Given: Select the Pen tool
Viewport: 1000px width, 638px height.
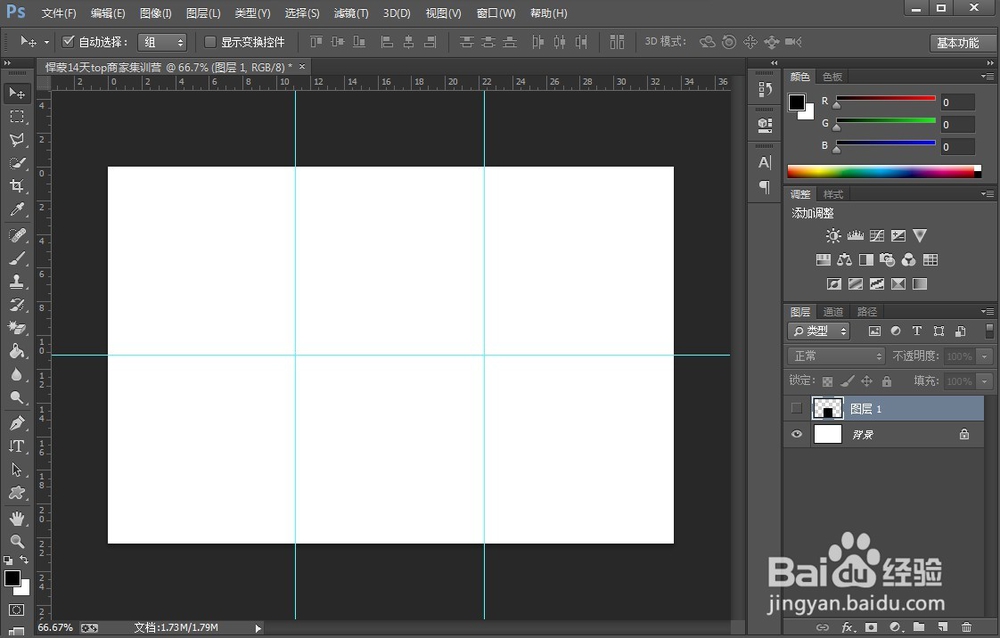Looking at the screenshot, I should coord(17,423).
